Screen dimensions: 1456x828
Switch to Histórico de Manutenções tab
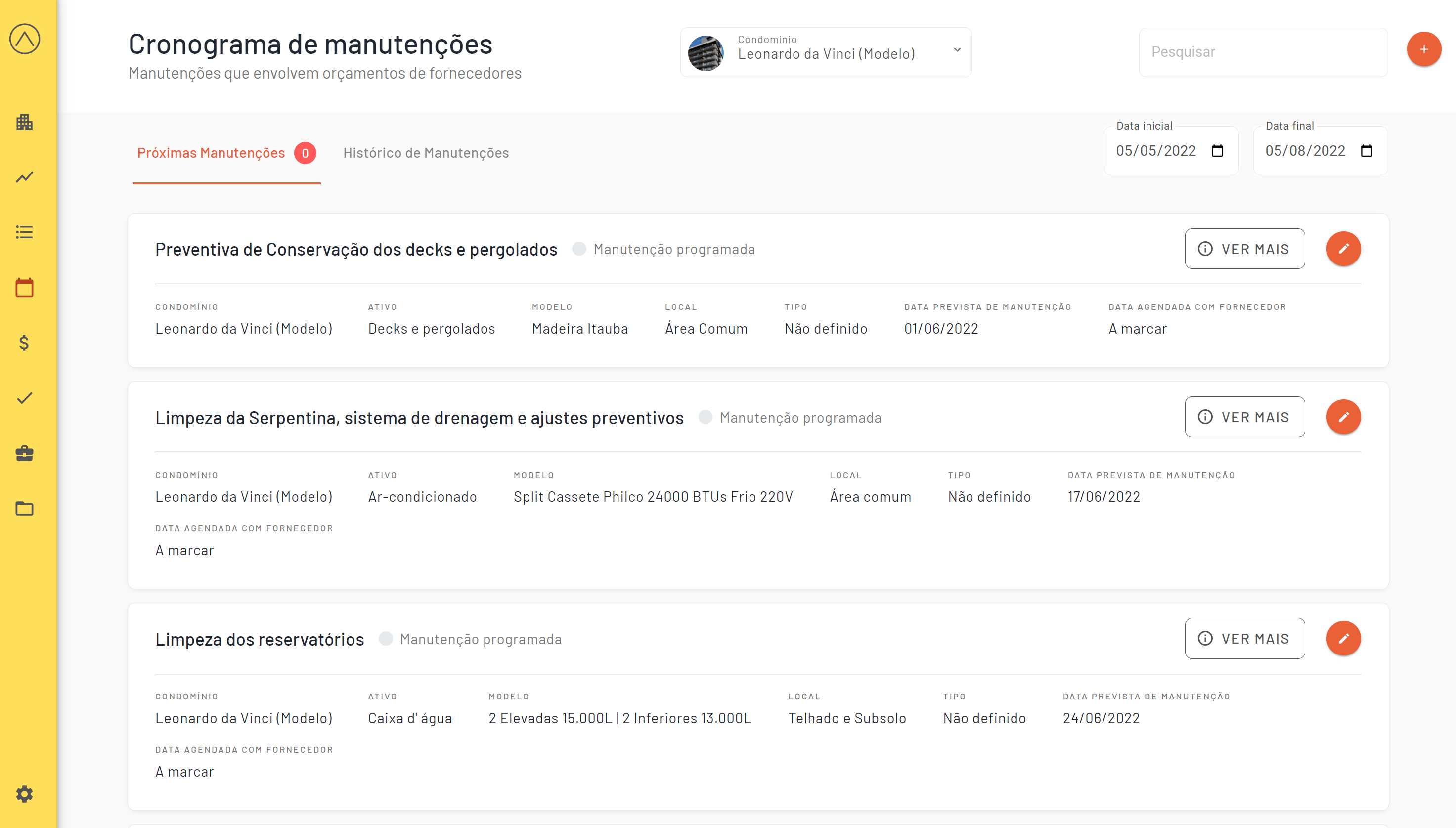425,153
